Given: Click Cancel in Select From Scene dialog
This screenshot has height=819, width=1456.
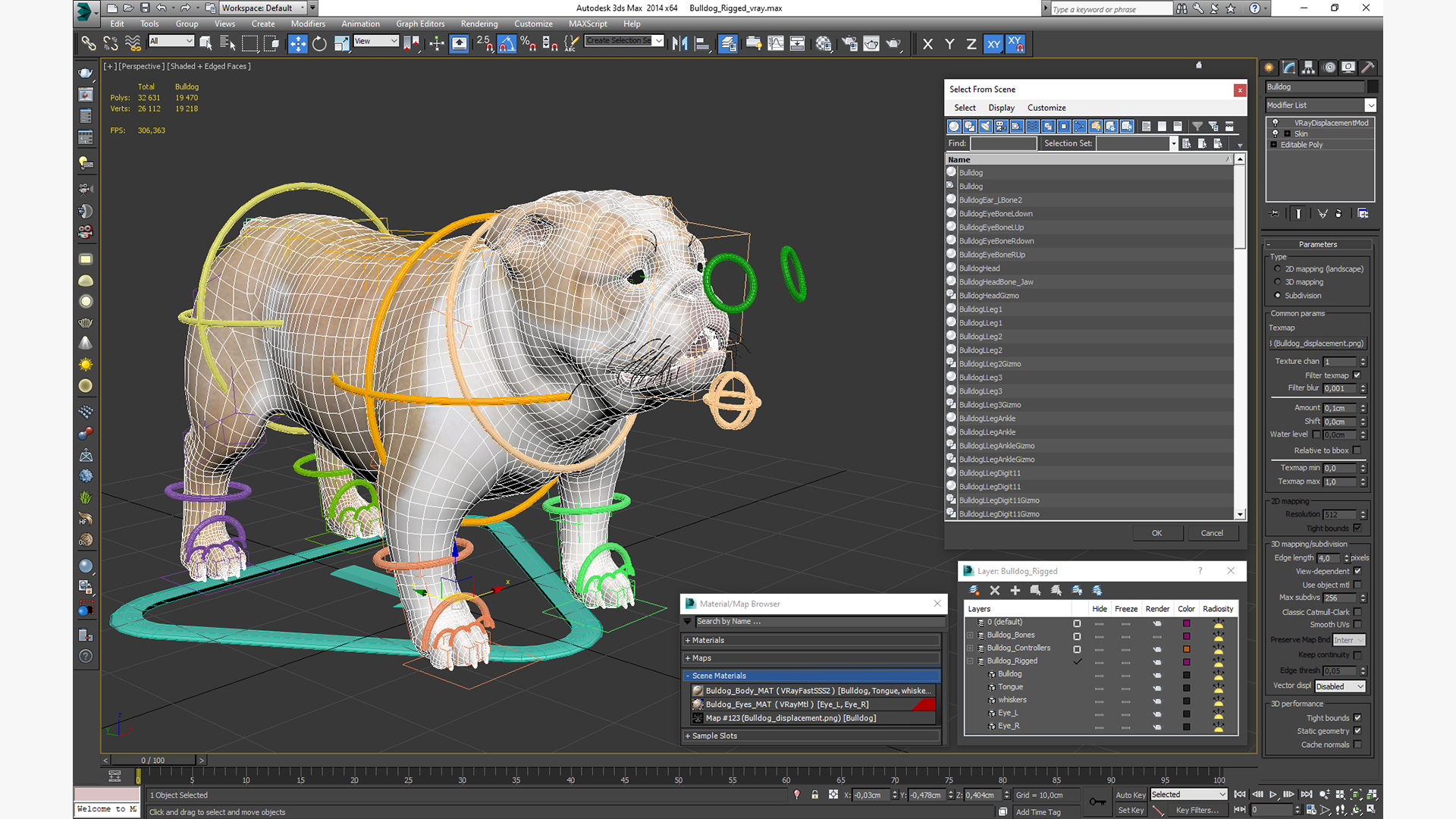Looking at the screenshot, I should (x=1212, y=533).
